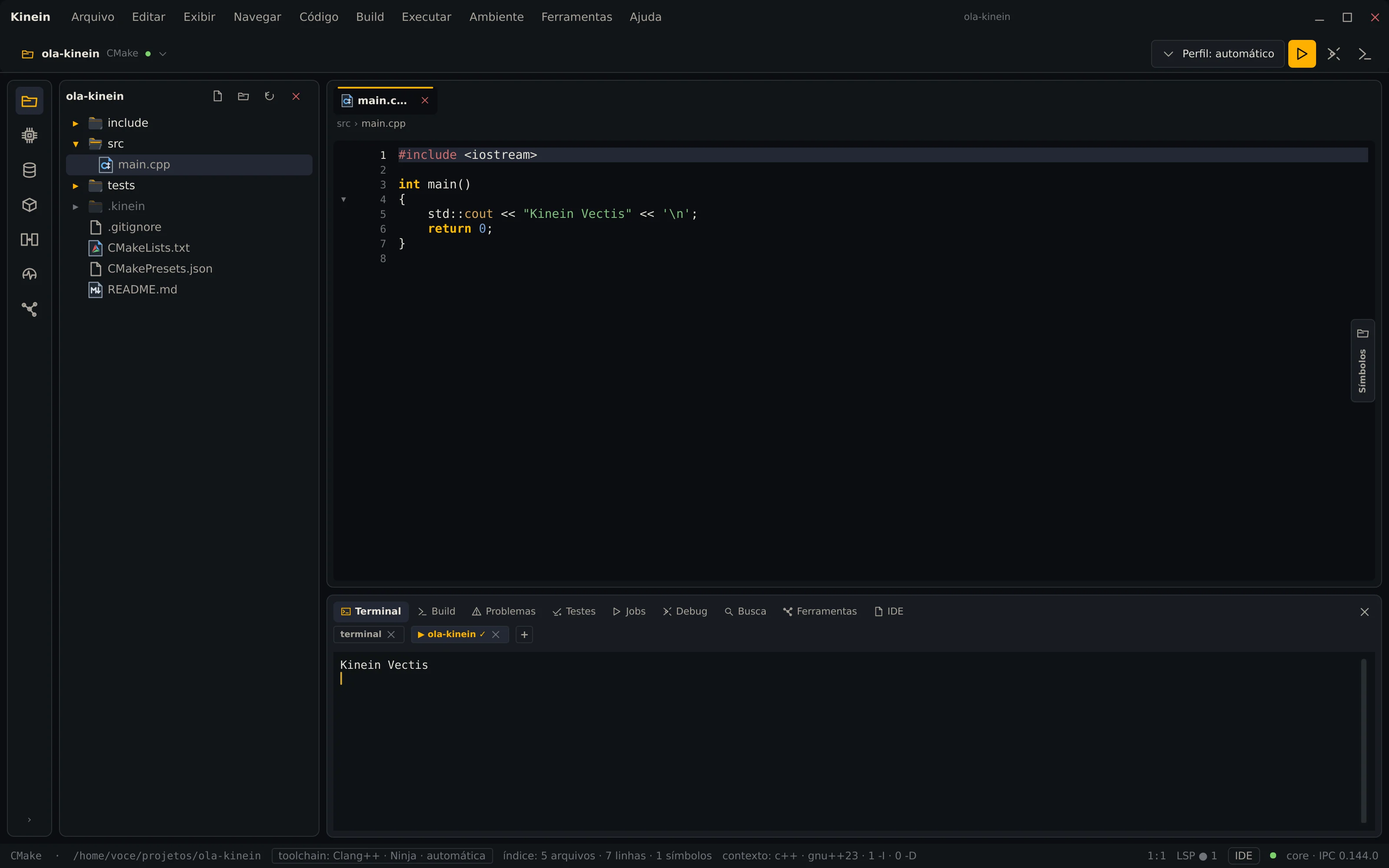Close the bottom panel

tap(1364, 612)
